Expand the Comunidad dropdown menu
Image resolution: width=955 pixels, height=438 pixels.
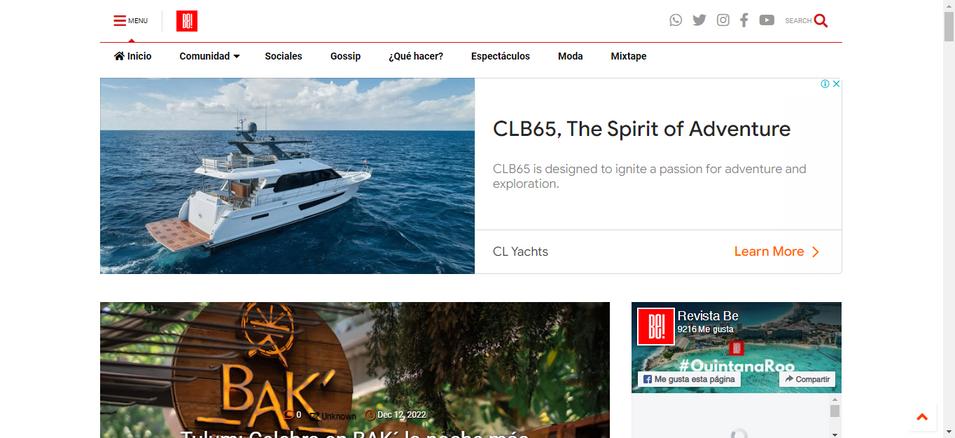pos(209,56)
